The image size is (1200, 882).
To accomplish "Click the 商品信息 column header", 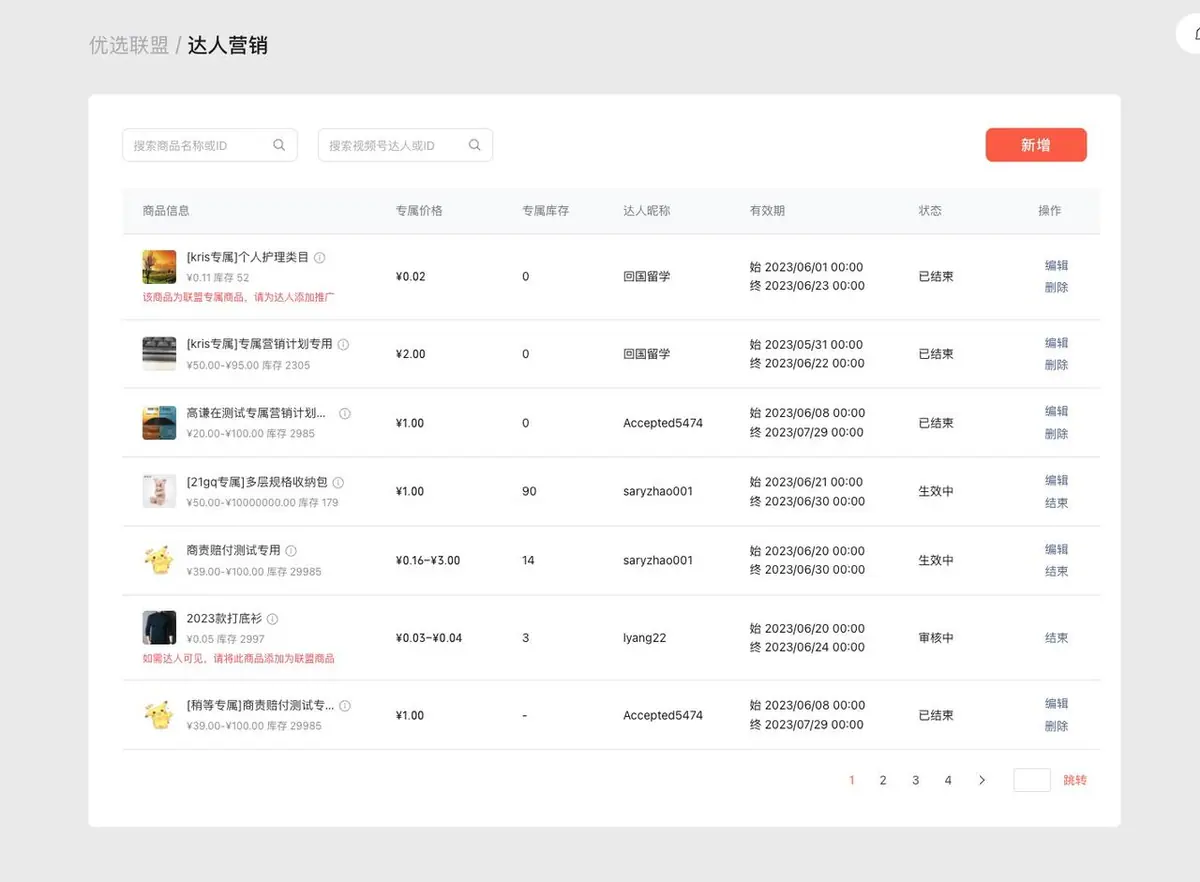I will click(166, 211).
